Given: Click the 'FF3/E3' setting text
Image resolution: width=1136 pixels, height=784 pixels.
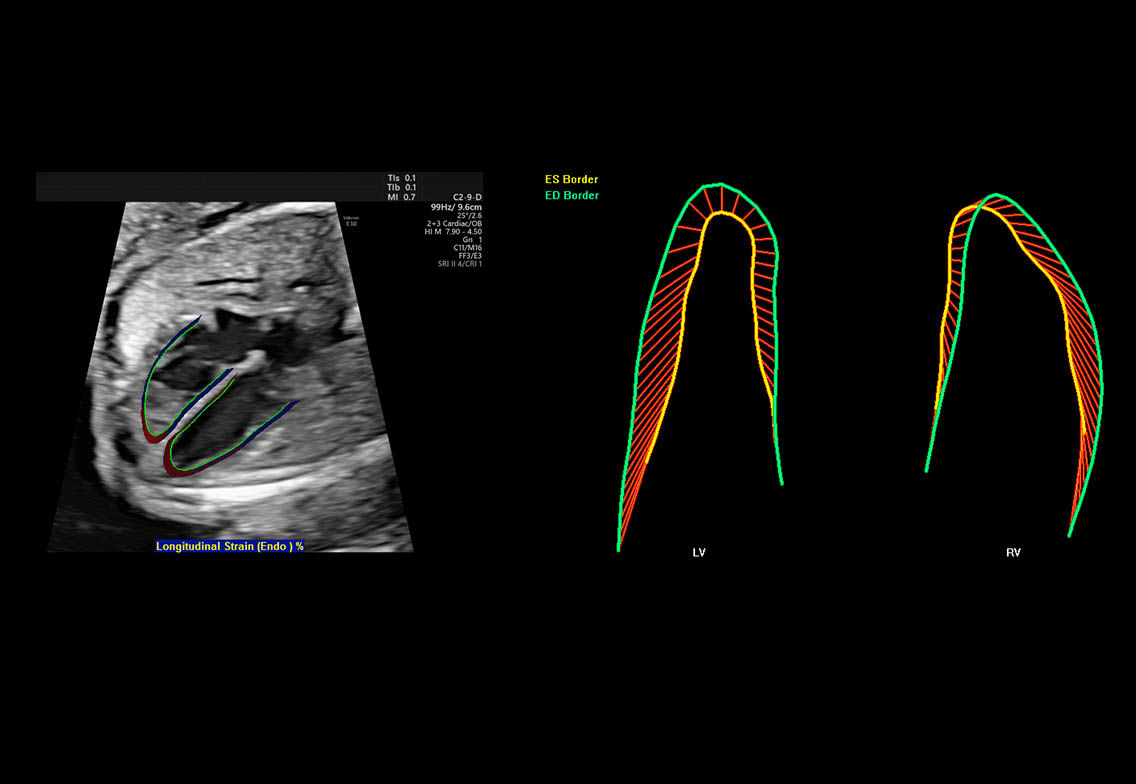Looking at the screenshot, I should (x=470, y=256).
